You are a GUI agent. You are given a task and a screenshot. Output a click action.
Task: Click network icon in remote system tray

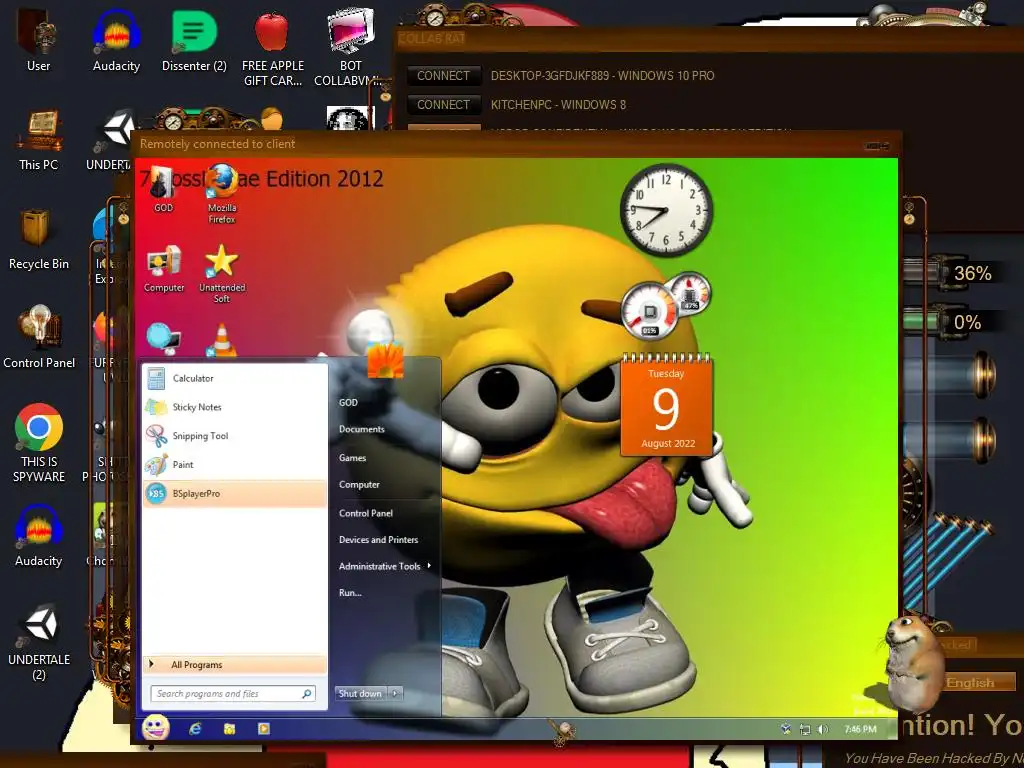pos(805,729)
